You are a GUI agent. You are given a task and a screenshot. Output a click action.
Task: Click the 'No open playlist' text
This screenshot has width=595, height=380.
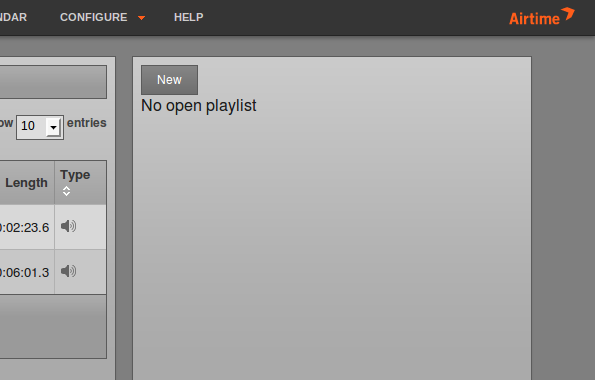click(198, 106)
